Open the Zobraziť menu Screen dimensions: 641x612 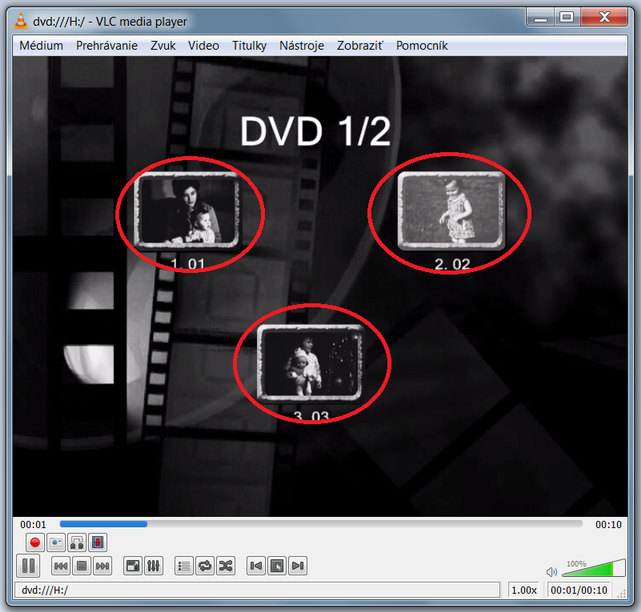360,45
